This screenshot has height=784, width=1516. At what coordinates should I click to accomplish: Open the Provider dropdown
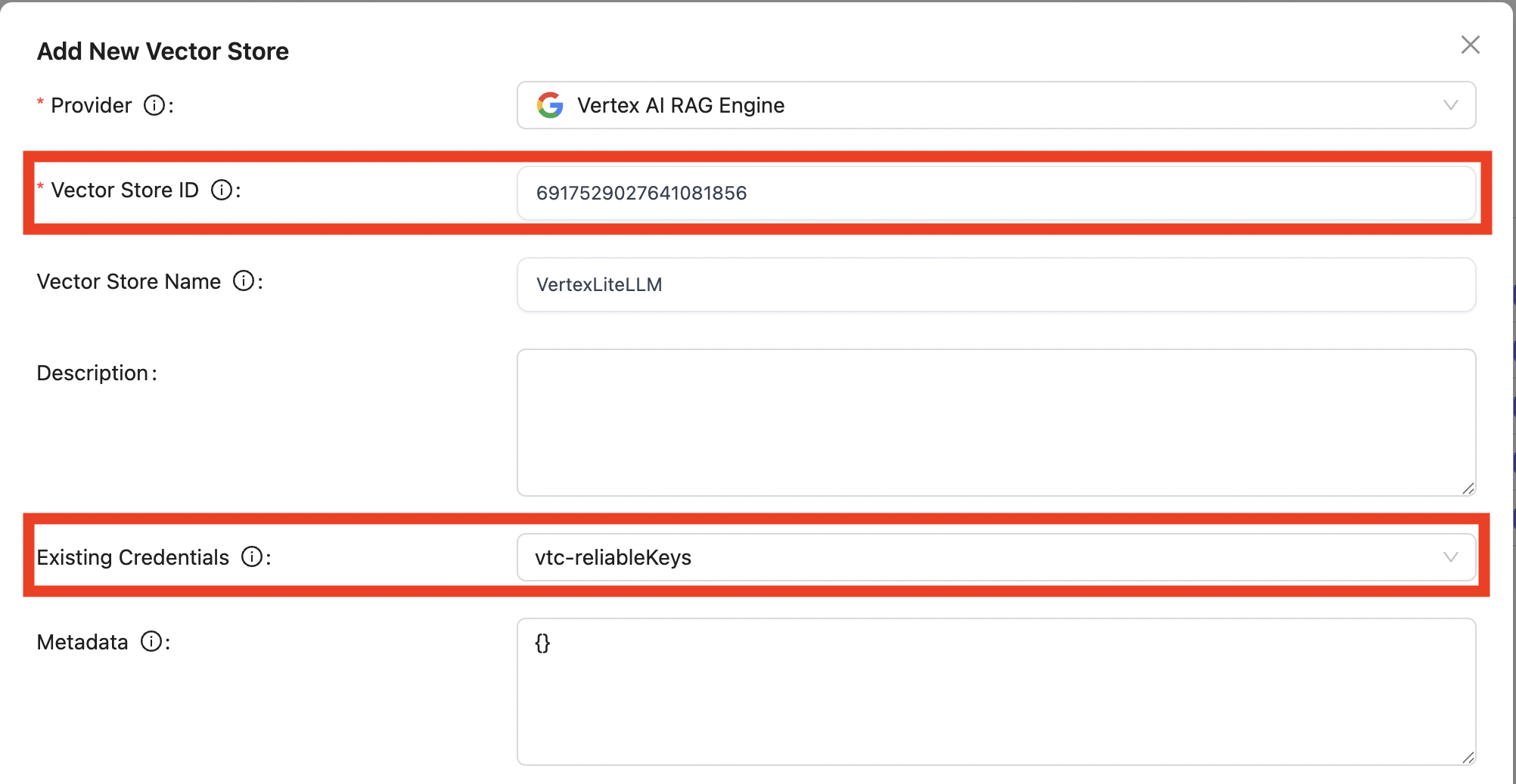983,105
